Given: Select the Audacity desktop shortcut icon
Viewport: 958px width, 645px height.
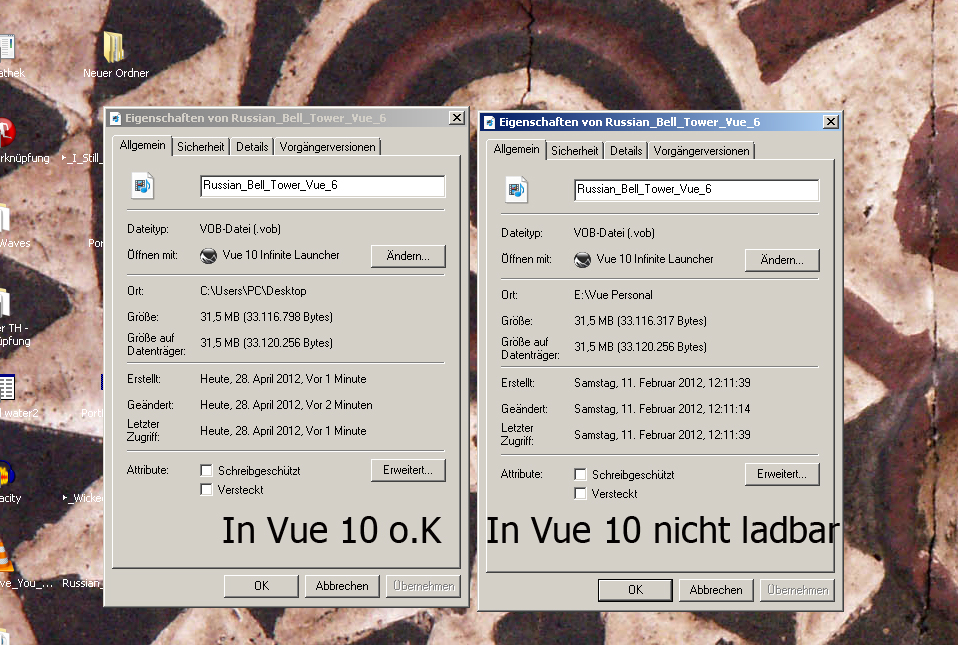Looking at the screenshot, I should tap(6, 473).
